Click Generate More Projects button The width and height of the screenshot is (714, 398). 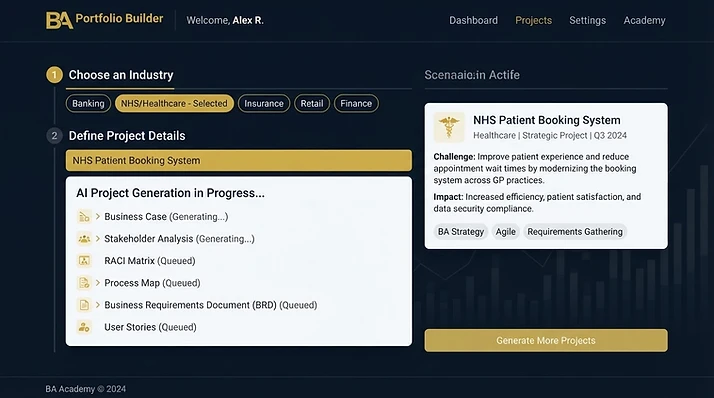coord(546,341)
